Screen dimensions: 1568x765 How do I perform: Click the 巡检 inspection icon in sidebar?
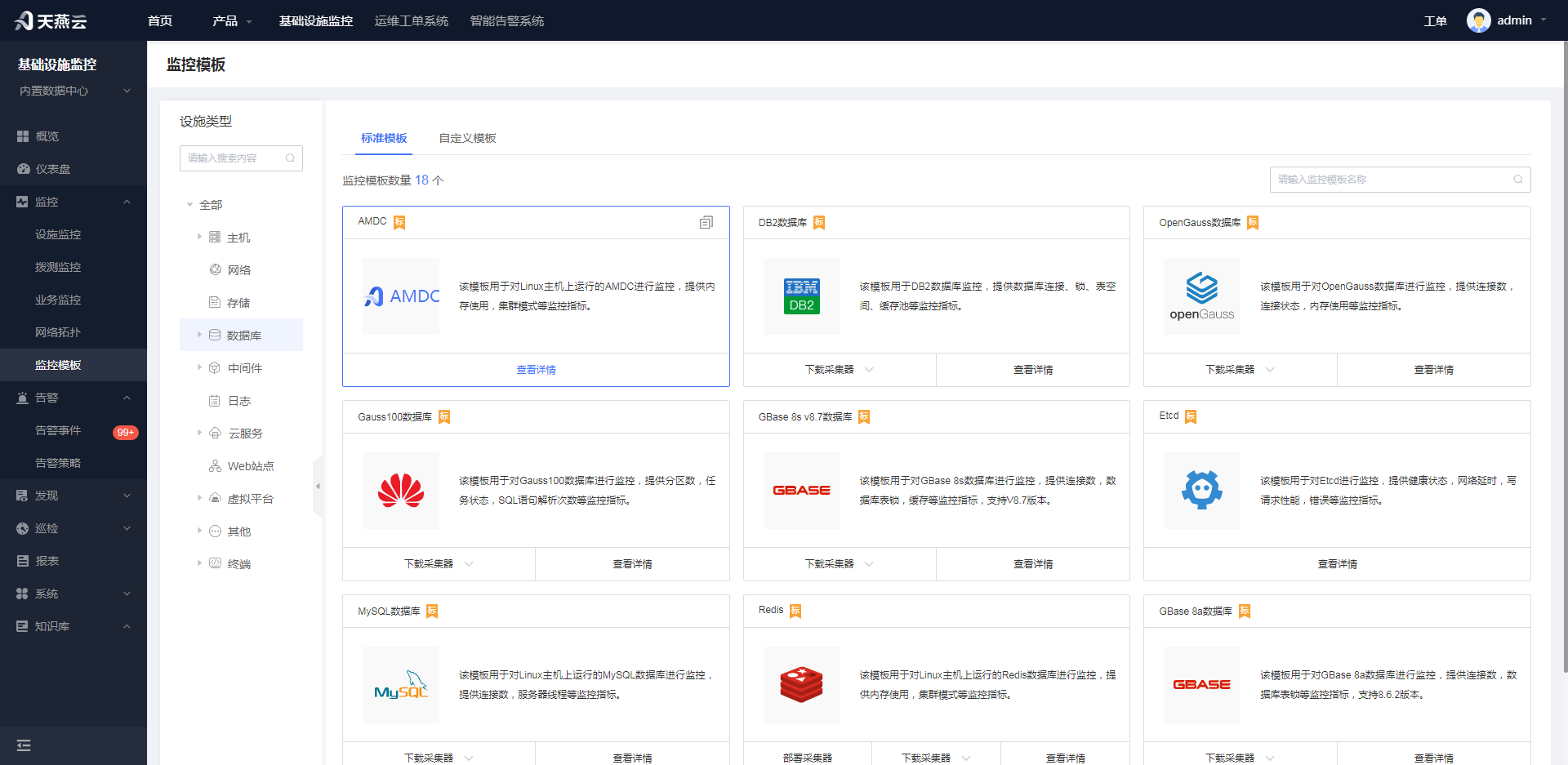(x=23, y=528)
